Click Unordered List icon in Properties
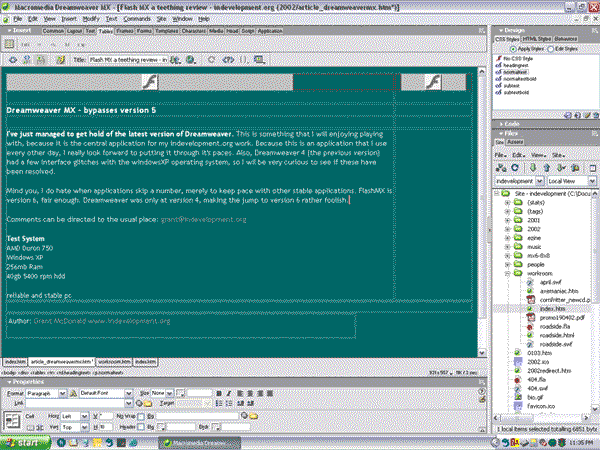 coord(219,403)
